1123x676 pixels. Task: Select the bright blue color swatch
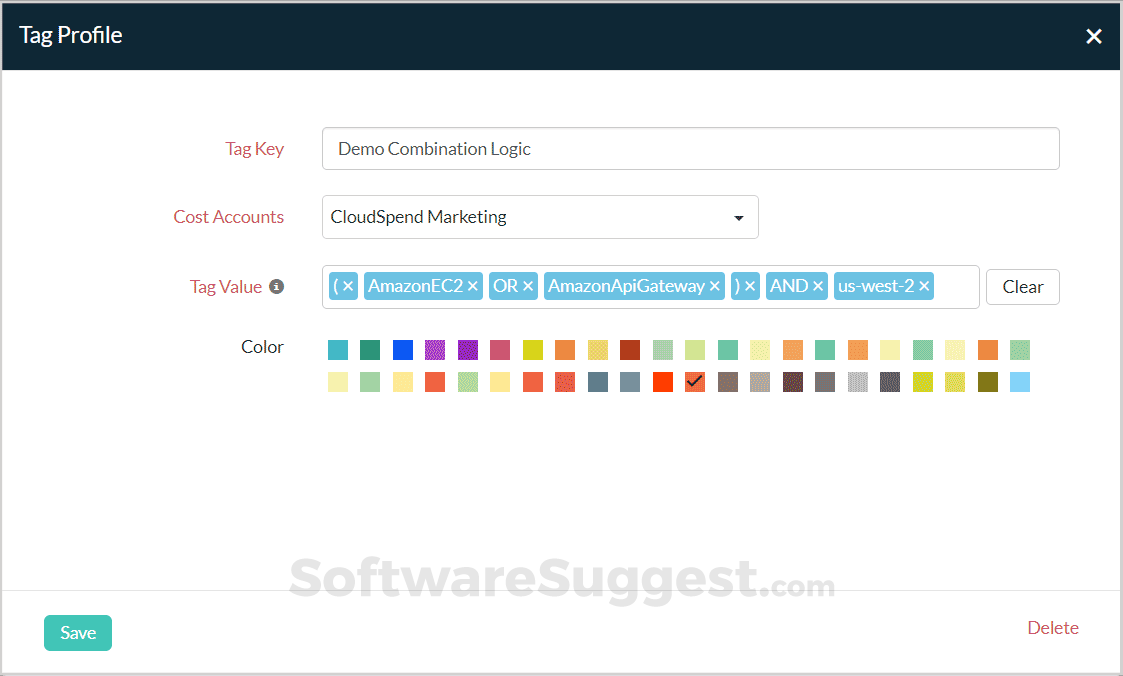click(x=402, y=349)
